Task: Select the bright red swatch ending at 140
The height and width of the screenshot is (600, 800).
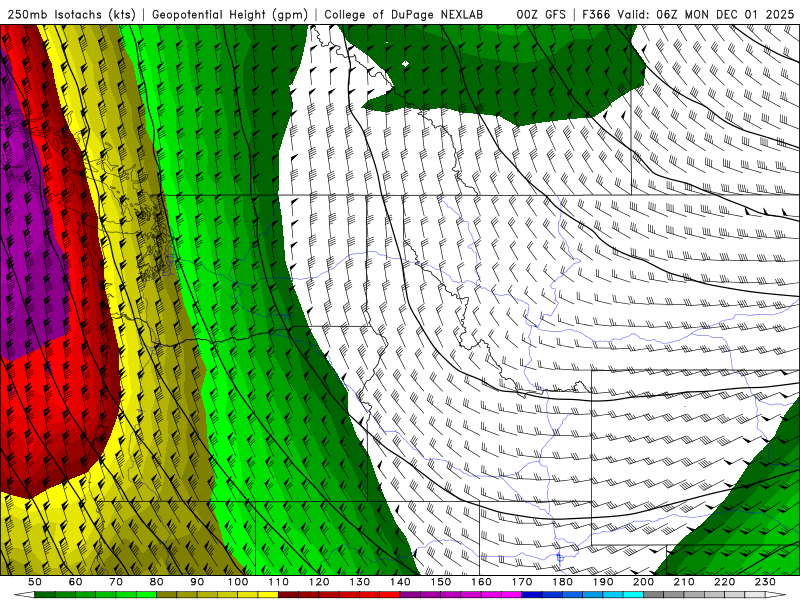Action: [390, 595]
